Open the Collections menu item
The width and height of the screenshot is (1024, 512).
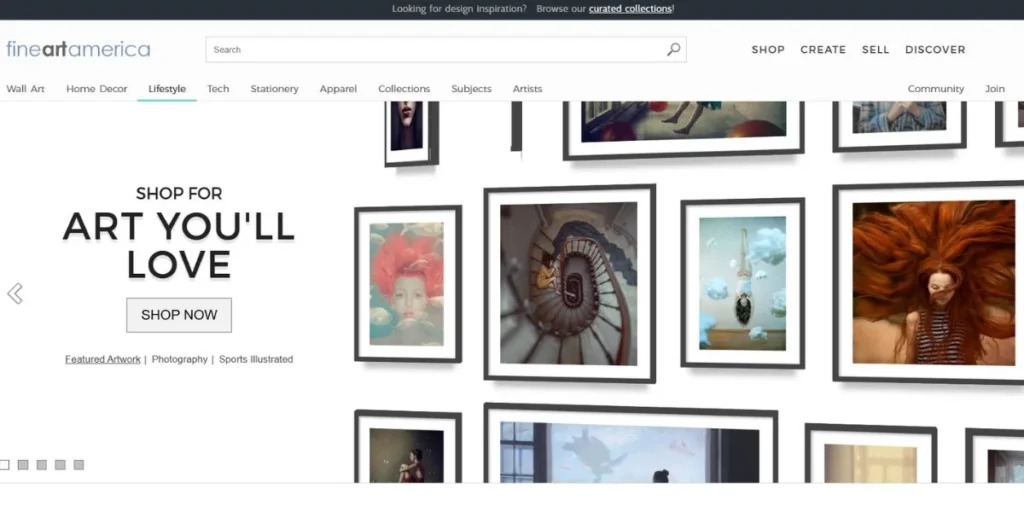pyautogui.click(x=404, y=89)
